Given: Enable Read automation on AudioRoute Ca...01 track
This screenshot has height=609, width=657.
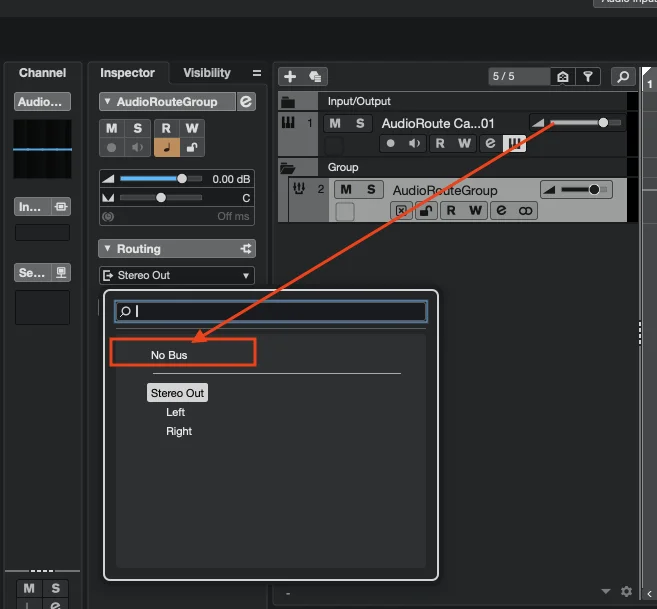Looking at the screenshot, I should pos(440,143).
